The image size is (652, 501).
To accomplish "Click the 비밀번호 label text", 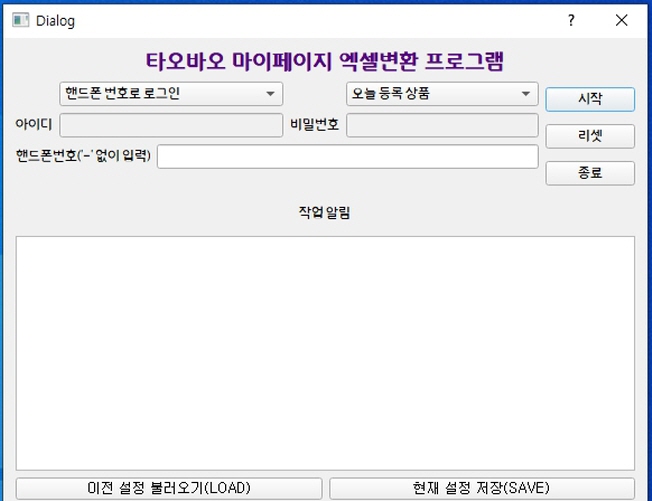I will click(314, 125).
